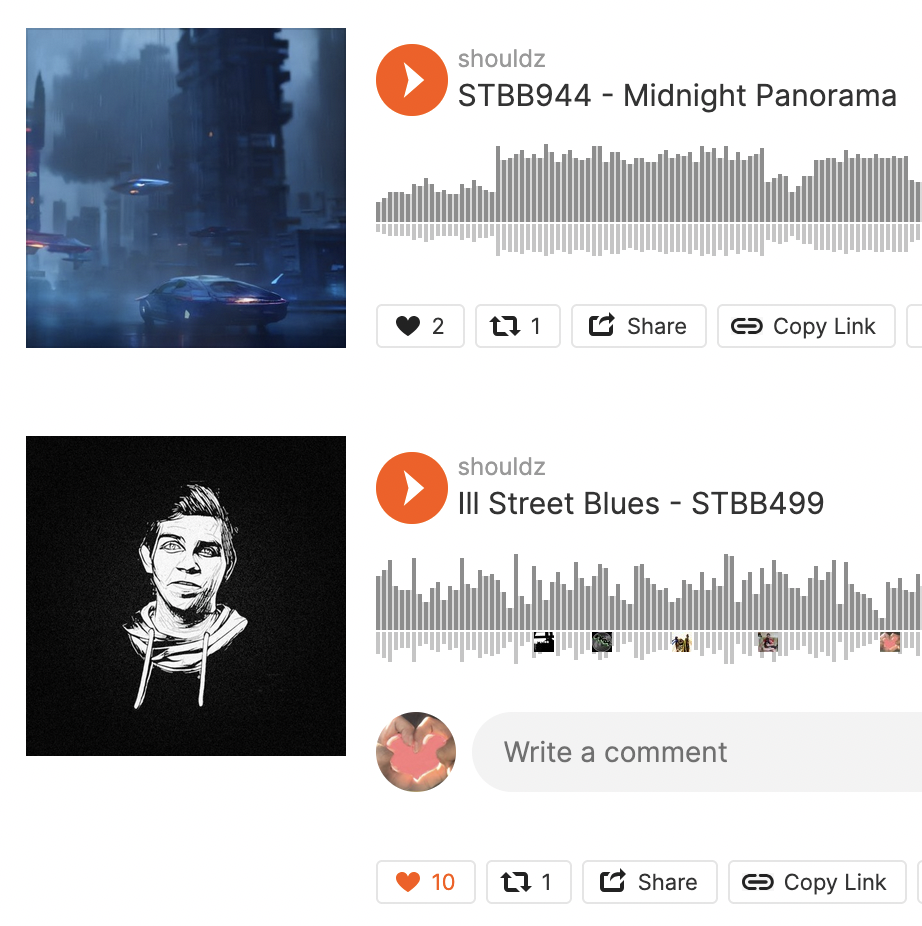Seek within the Midnight Panorama waveform
The width and height of the screenshot is (922, 926).
click(649, 200)
